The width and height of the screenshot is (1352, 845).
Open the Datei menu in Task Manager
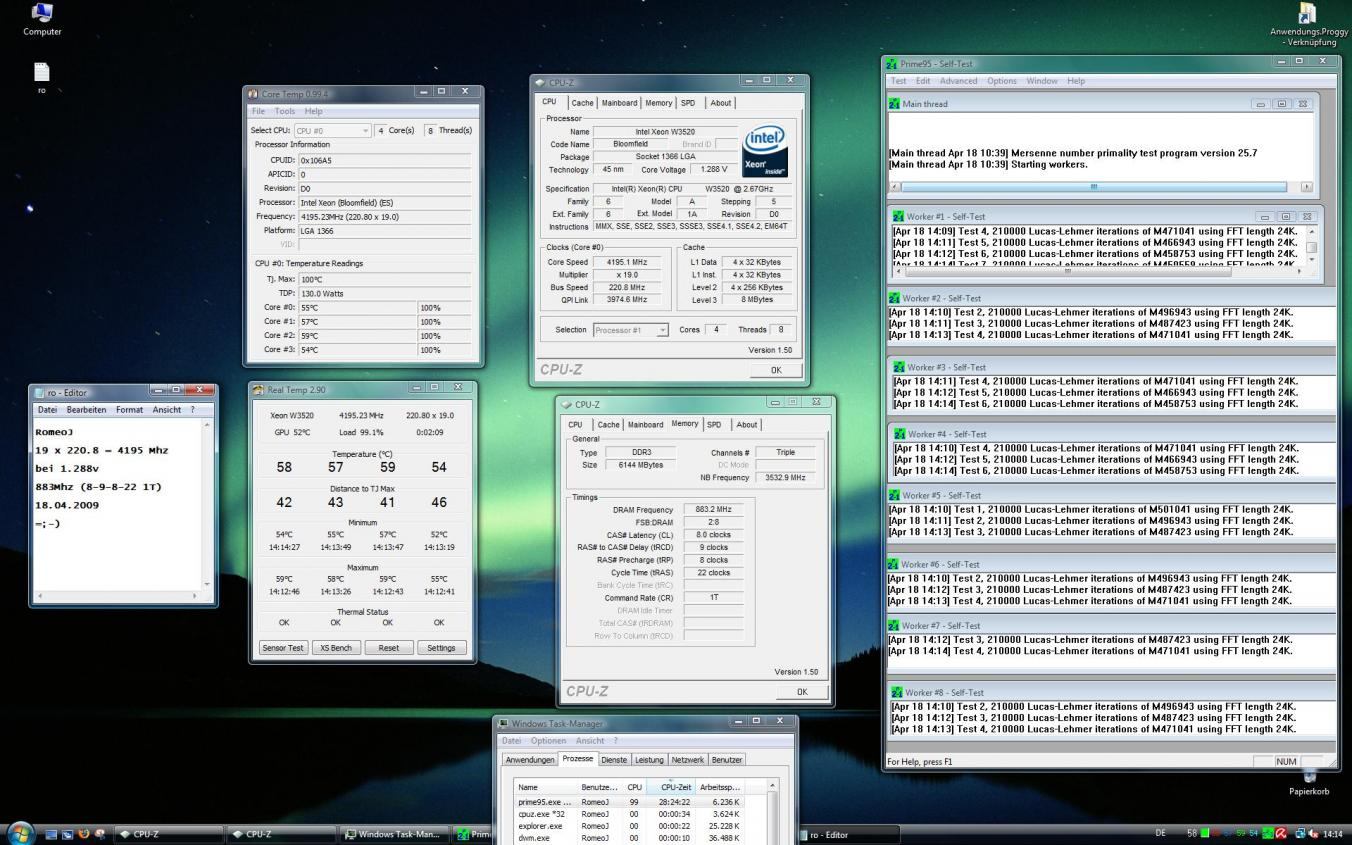(x=512, y=741)
